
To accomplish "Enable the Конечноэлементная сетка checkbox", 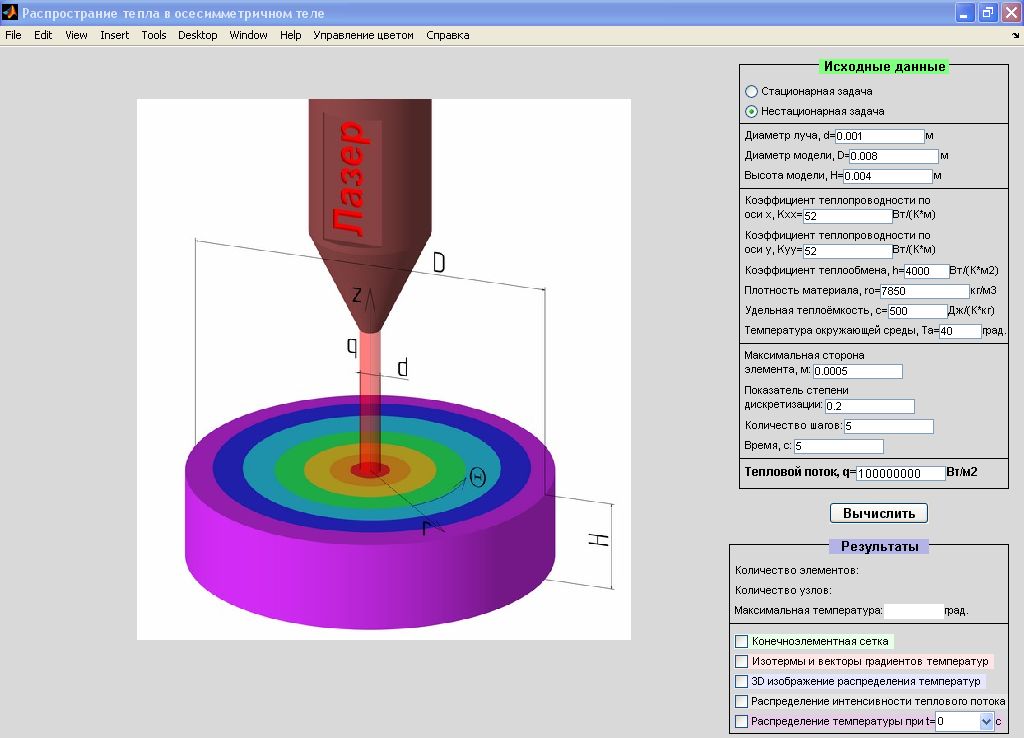I will [742, 641].
